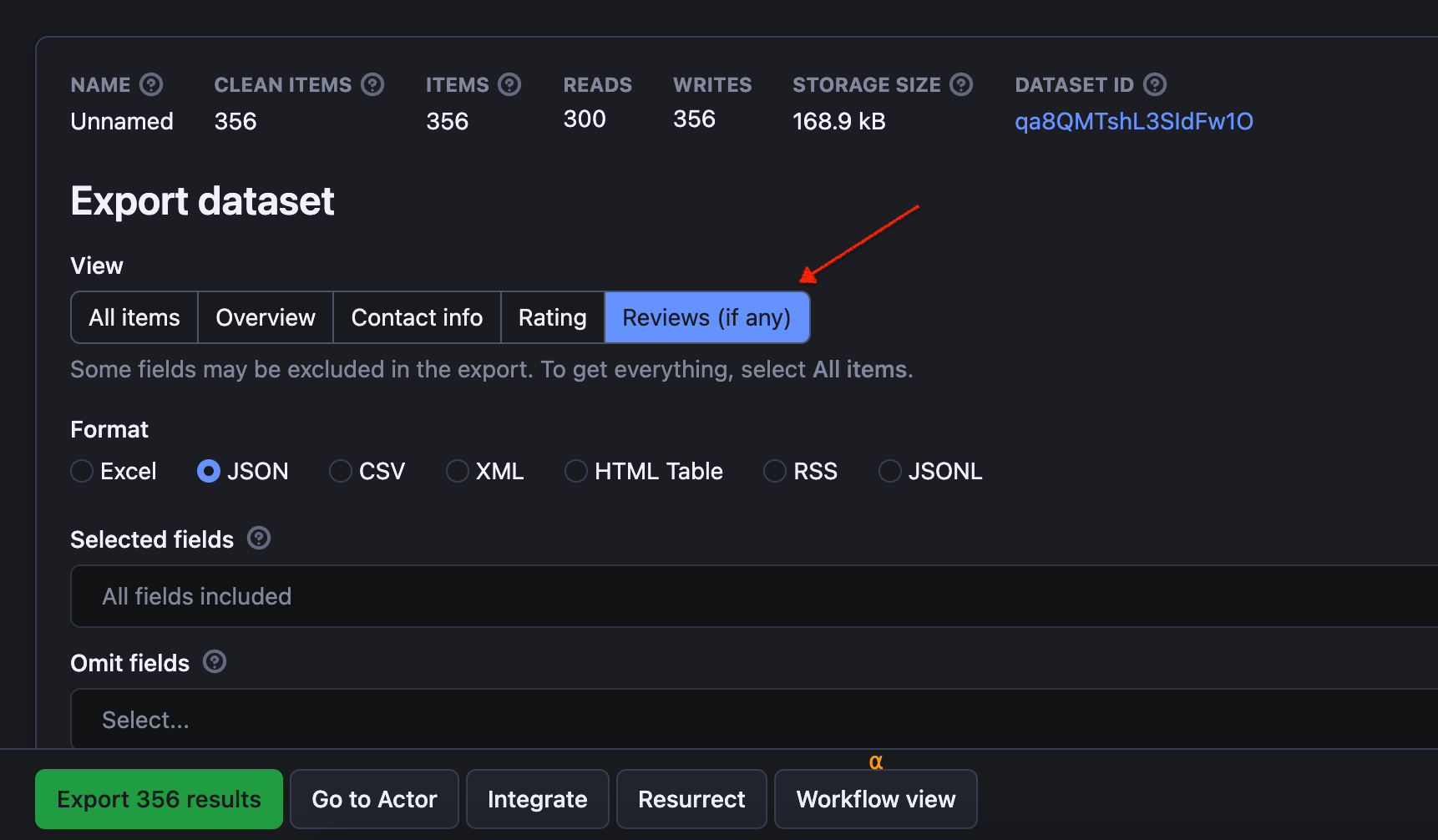The image size is (1438, 840).
Task: Open the Selected fields dropdown
Action: coord(754,596)
